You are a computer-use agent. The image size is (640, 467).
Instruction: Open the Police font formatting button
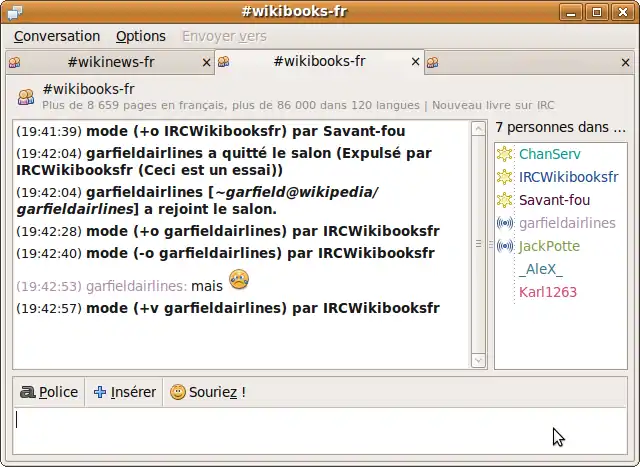(49, 392)
